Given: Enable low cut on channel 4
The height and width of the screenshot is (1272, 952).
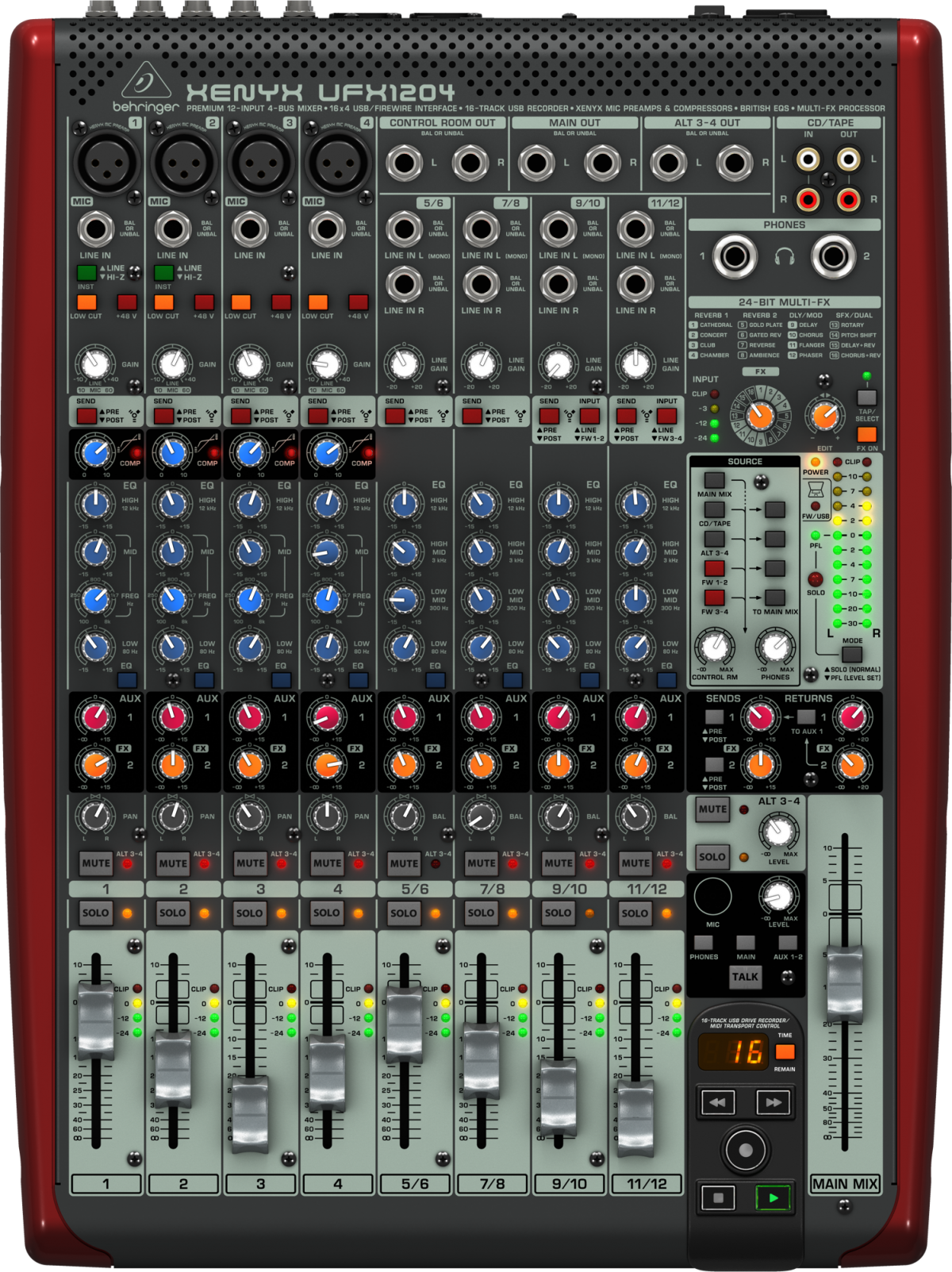Looking at the screenshot, I should [x=317, y=302].
